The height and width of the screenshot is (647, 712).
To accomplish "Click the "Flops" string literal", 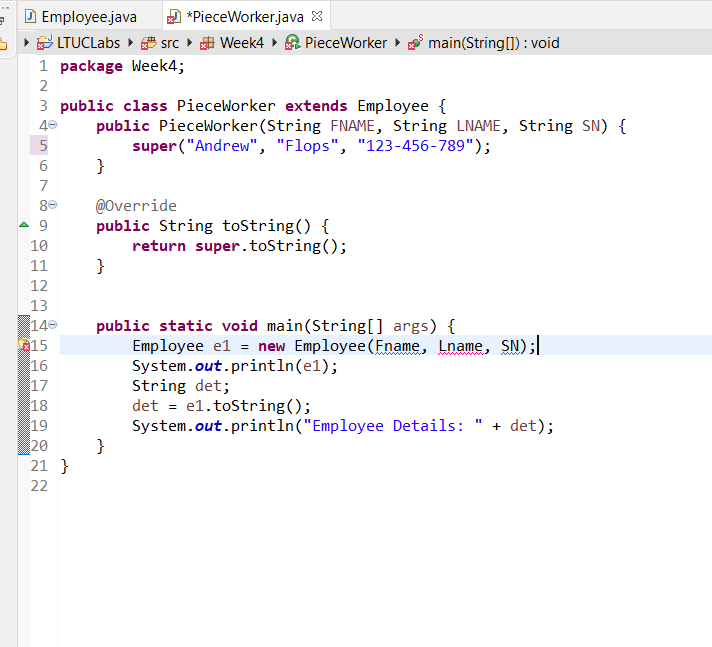I will tap(307, 146).
